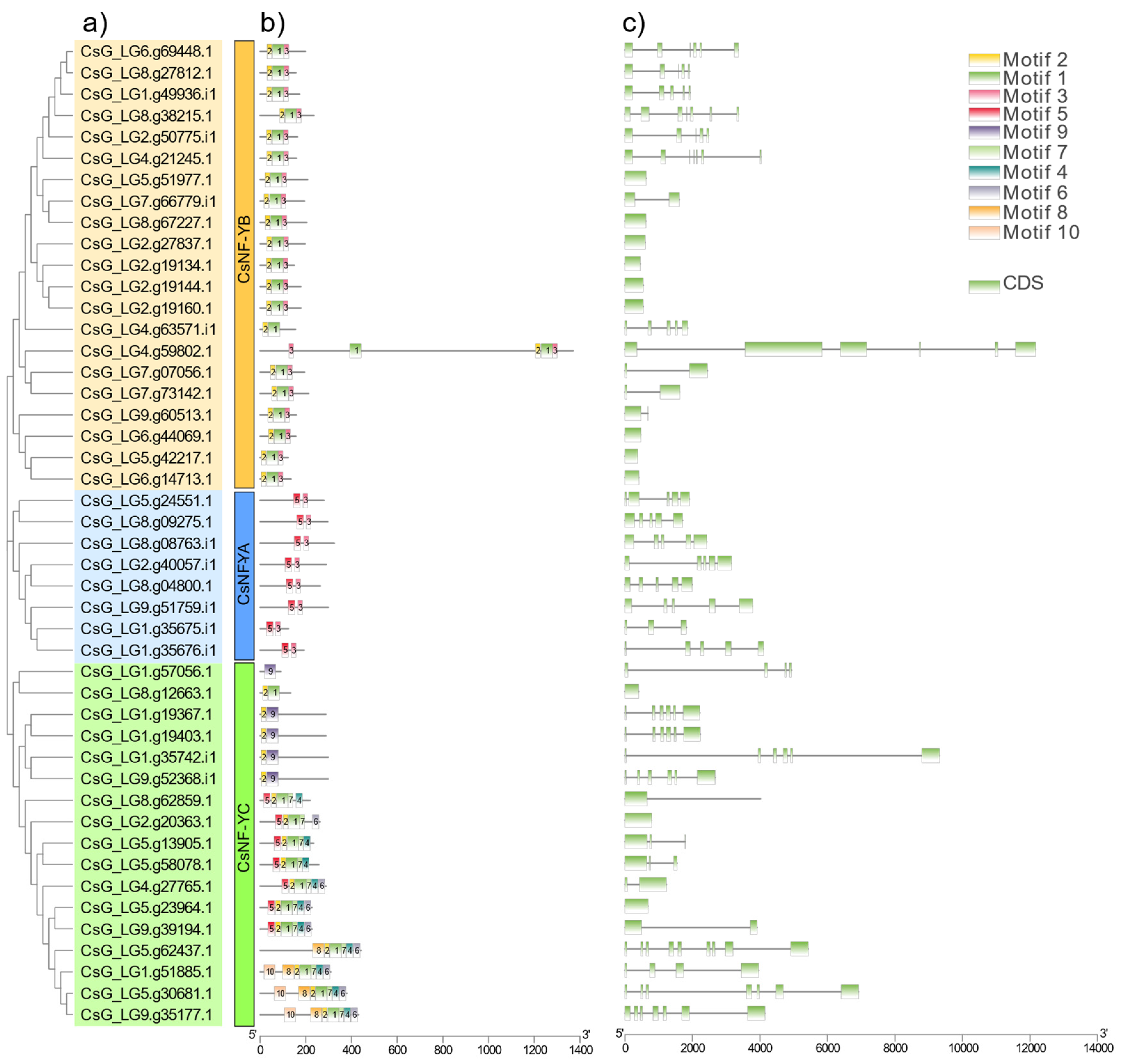Select the CsNF-YB orange group bar
This screenshot has height=1064, width=1121.
click(x=244, y=264)
